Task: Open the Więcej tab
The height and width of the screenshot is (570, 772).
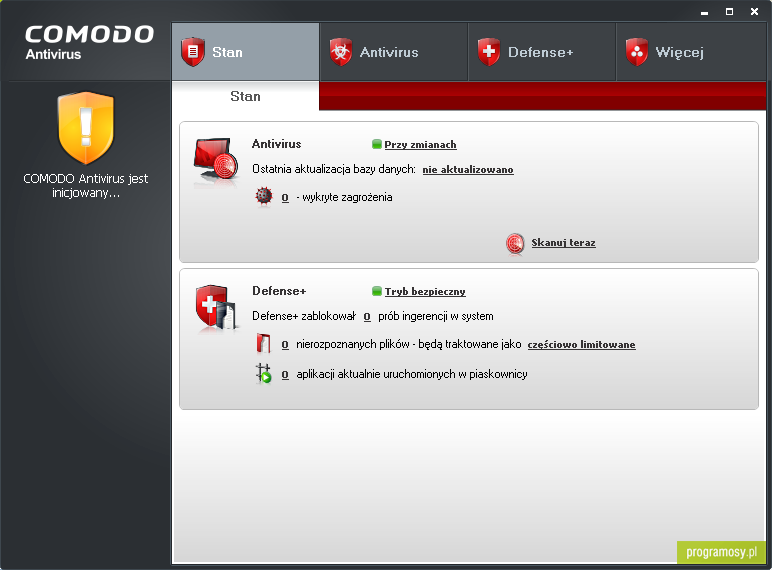Action: coord(691,52)
